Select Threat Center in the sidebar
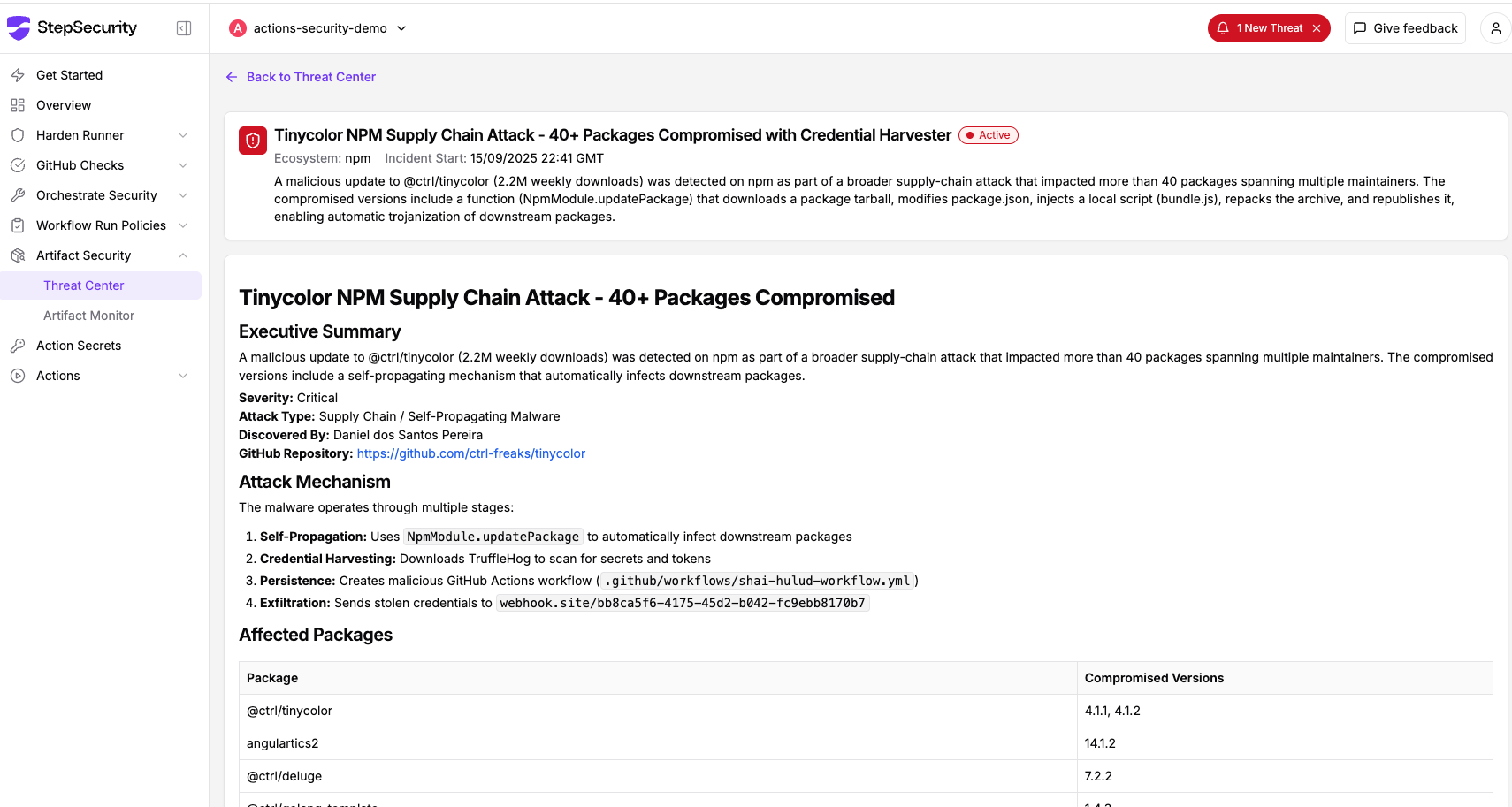1512x807 pixels. point(84,285)
